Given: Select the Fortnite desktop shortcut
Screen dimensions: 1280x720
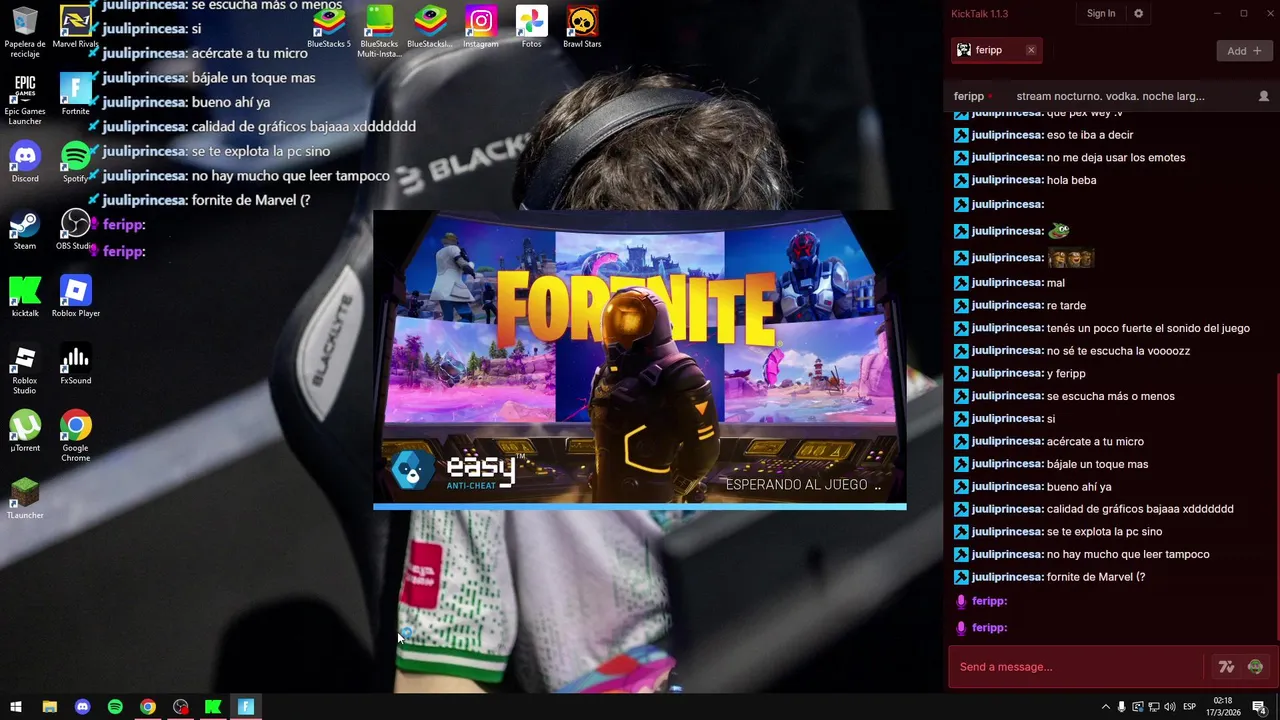Looking at the screenshot, I should click(76, 95).
